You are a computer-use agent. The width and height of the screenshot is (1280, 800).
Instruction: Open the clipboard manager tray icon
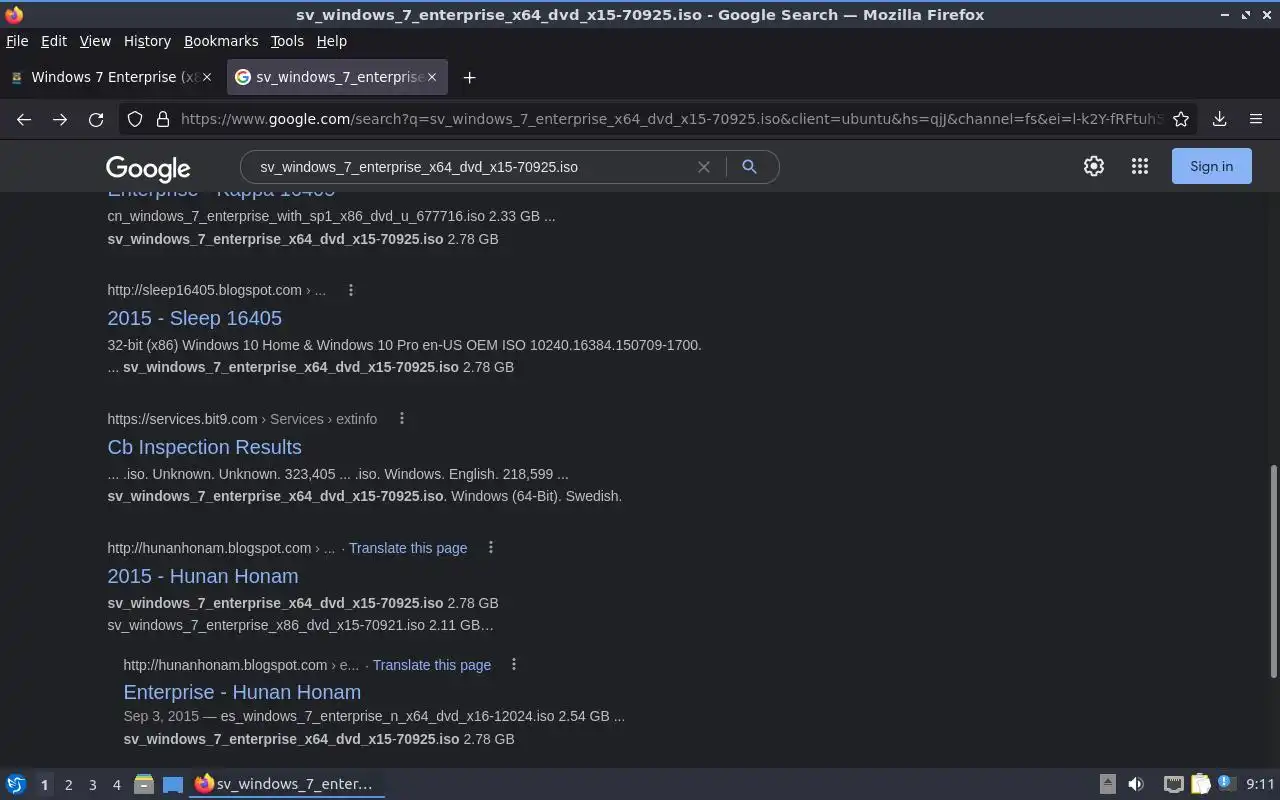coord(1201,785)
